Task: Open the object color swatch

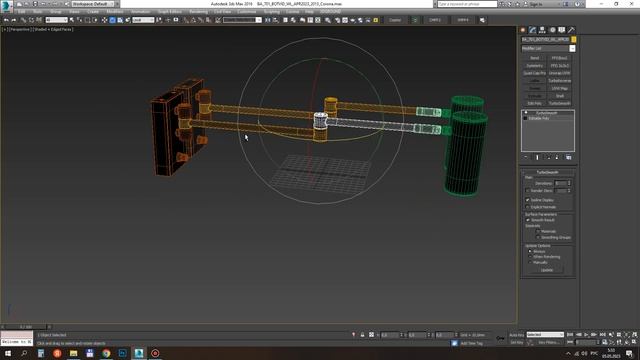Action: point(573,40)
